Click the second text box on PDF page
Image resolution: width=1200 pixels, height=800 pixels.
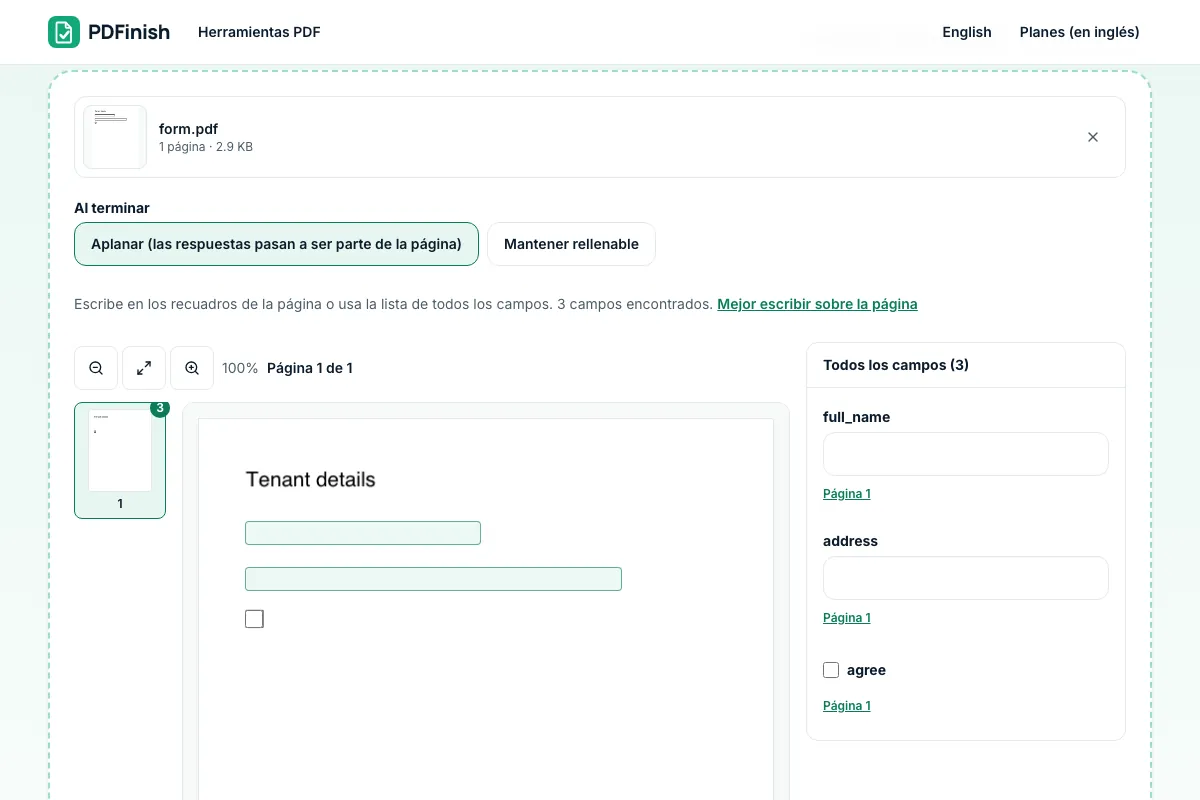click(x=433, y=579)
